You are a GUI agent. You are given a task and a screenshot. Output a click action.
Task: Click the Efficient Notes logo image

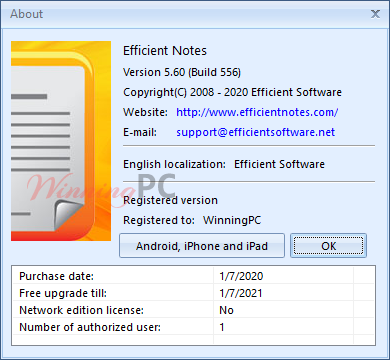click(61, 141)
